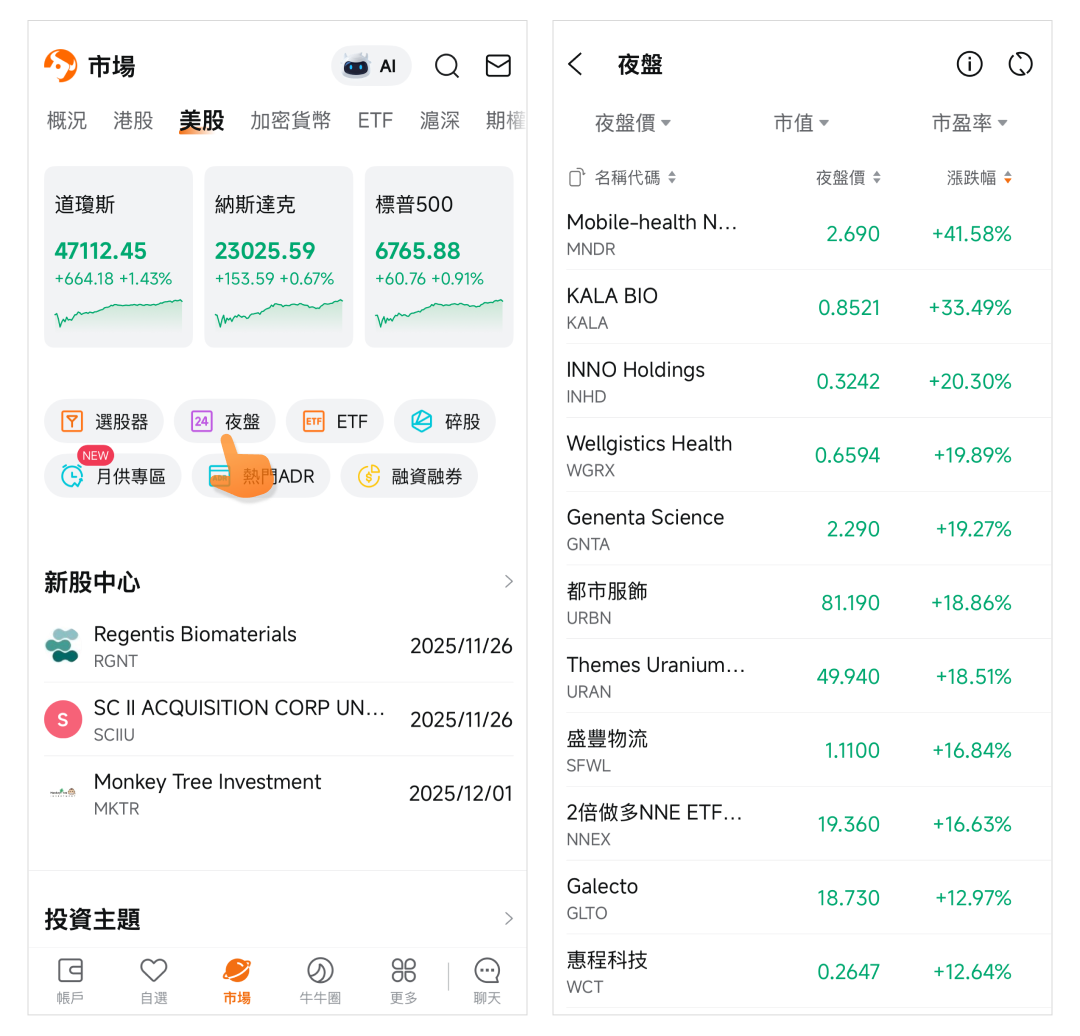Open the 牛牛圈 community icon
The image size is (1080, 1036).
pos(320,978)
